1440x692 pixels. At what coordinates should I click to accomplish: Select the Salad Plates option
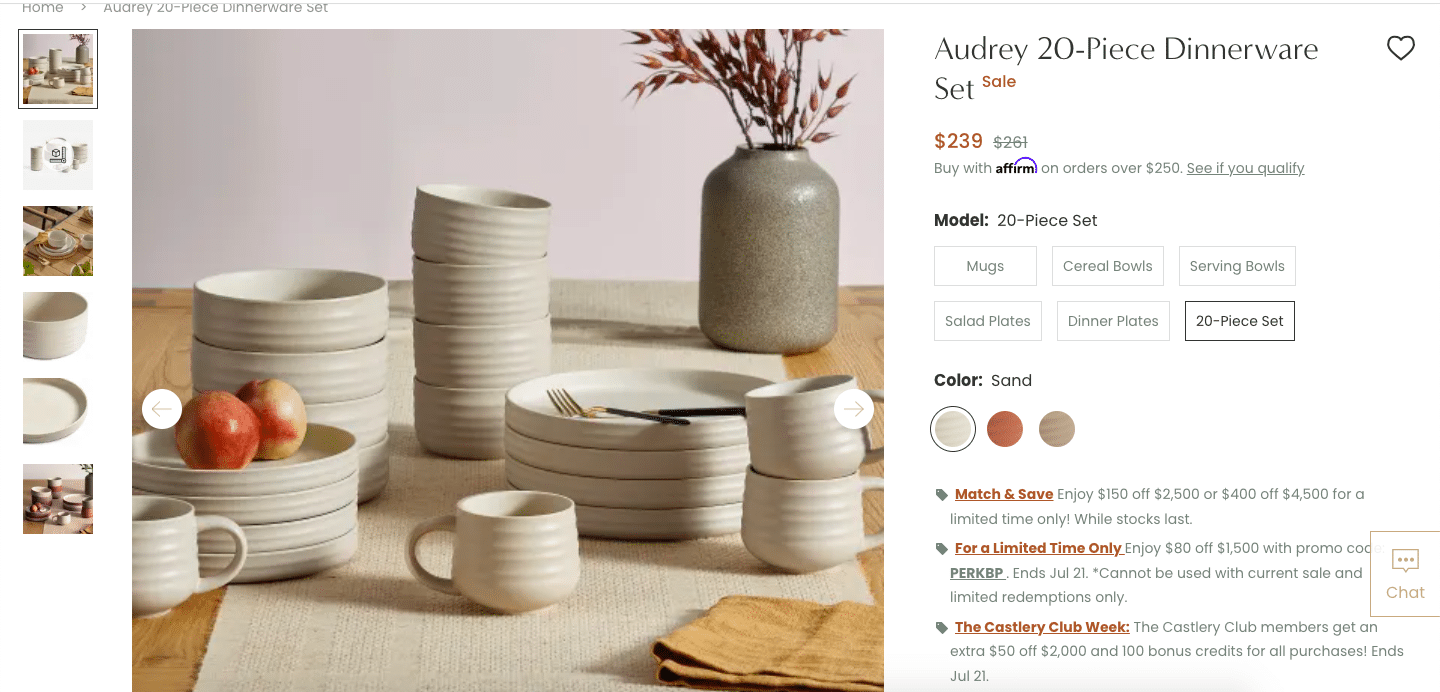tap(987, 321)
